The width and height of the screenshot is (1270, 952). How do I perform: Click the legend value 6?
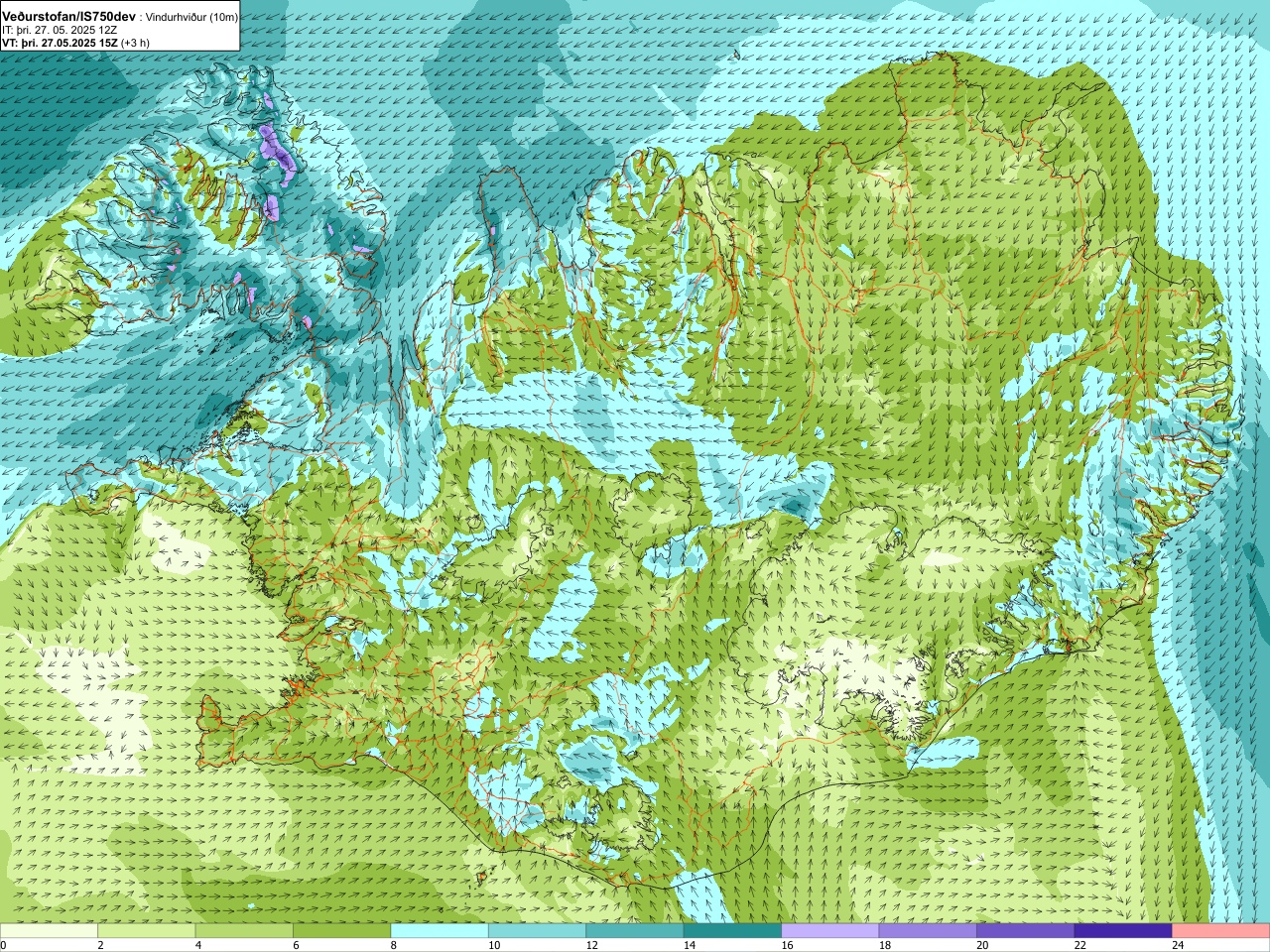click(x=297, y=945)
